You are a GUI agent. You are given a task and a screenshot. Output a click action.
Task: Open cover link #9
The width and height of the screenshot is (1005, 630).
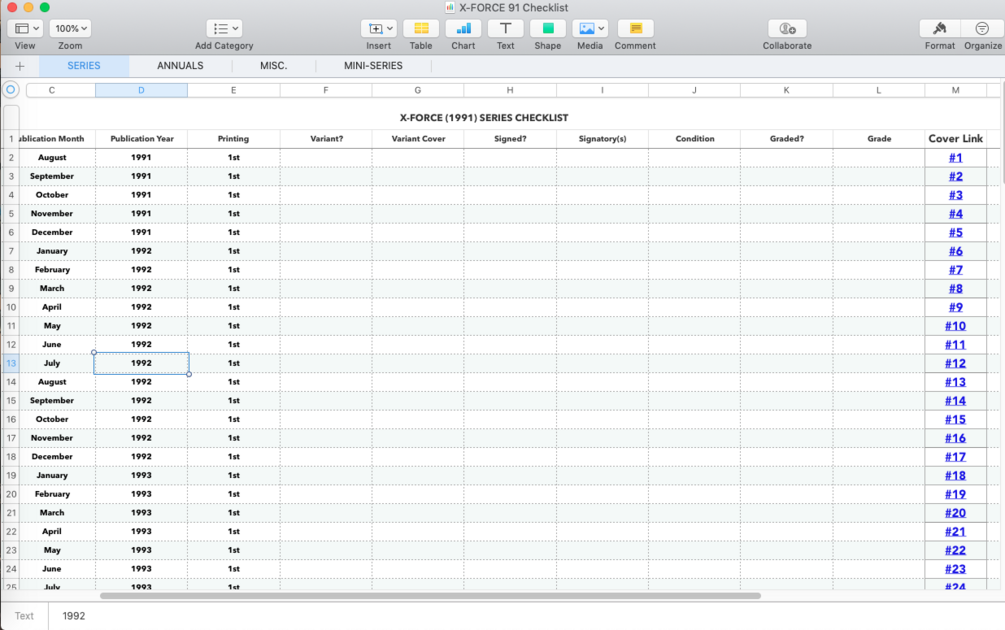click(x=956, y=308)
